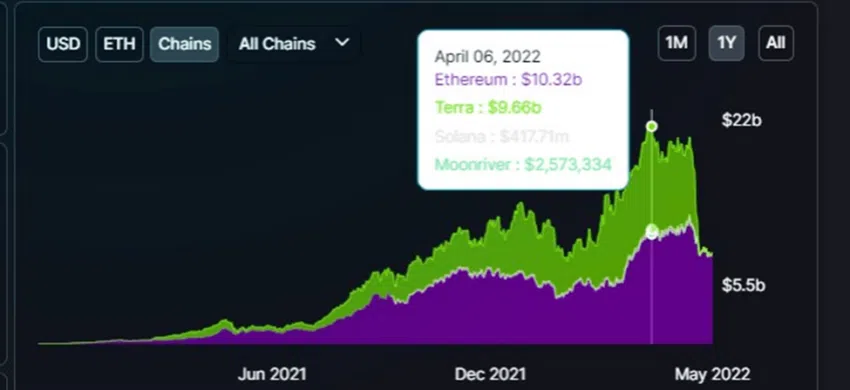Select the 1M time range
850x390 pixels.
(677, 43)
